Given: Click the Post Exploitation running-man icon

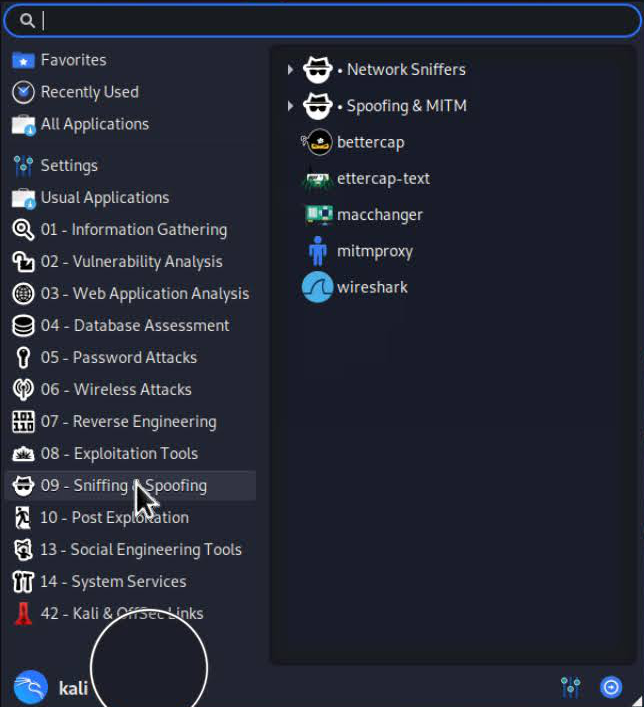Looking at the screenshot, I should coord(23,518).
